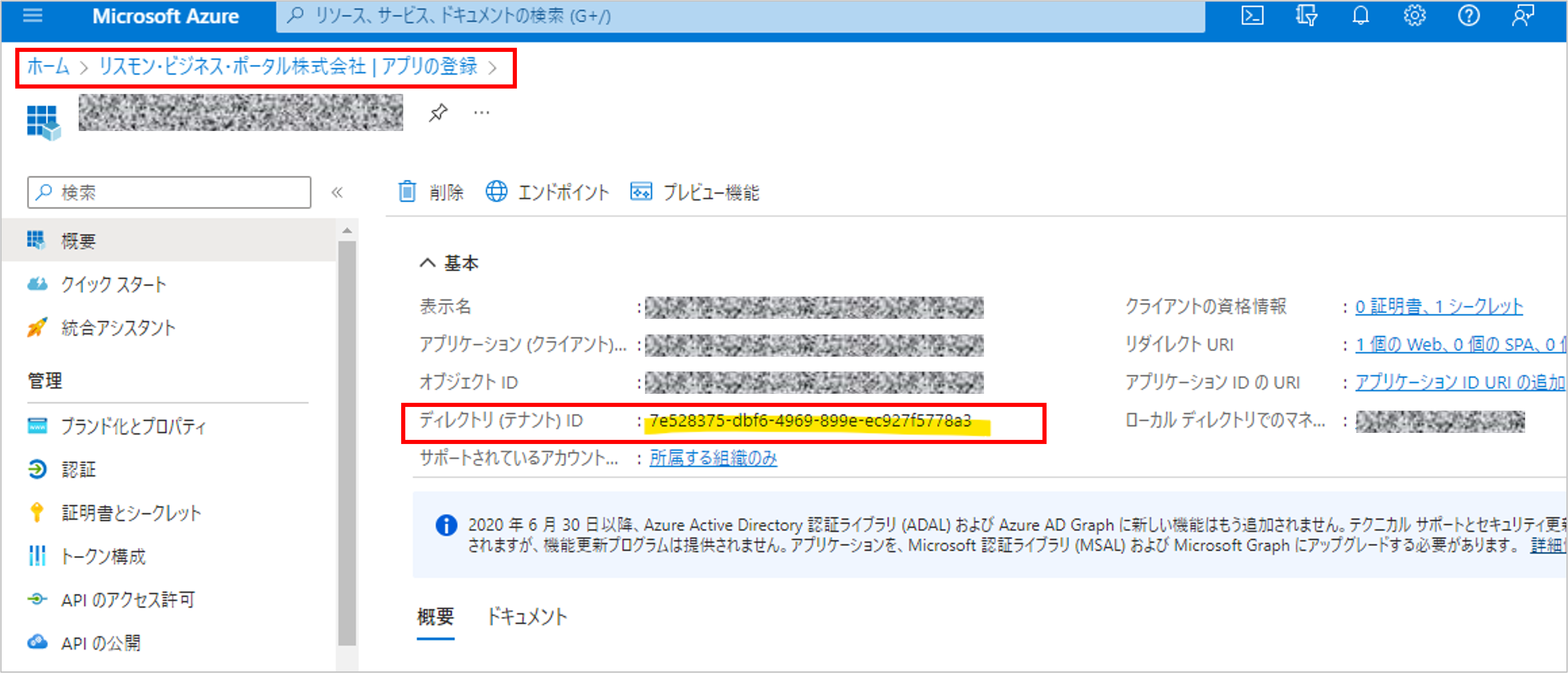Viewport: 1568px width, 673px height.
Task: Click the Microsoft Azure logo text
Action: coord(165,16)
